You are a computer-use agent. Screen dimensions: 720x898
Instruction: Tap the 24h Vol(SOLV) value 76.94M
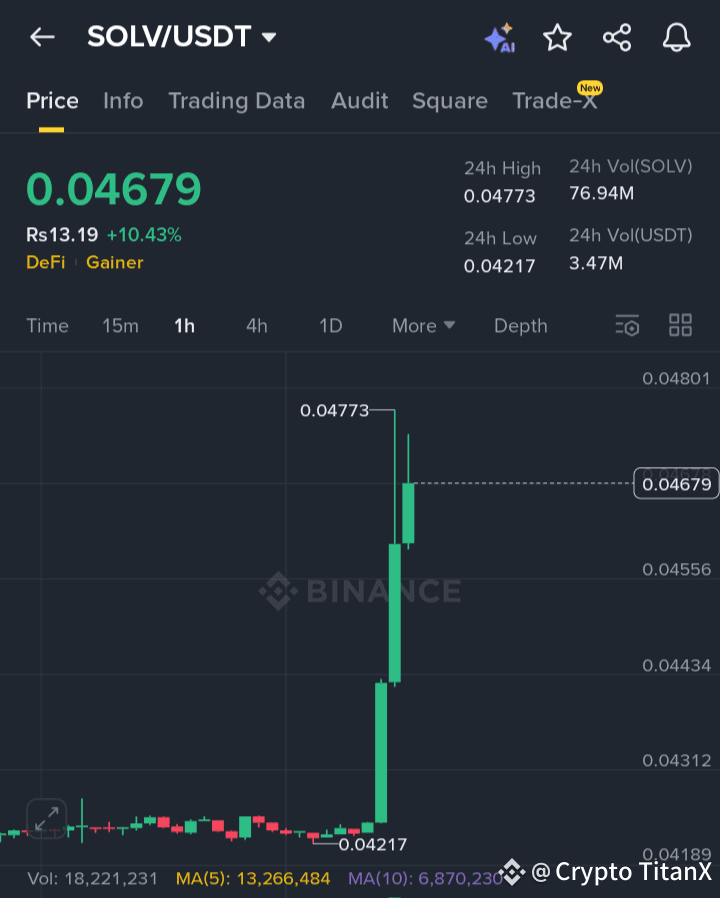tap(601, 194)
